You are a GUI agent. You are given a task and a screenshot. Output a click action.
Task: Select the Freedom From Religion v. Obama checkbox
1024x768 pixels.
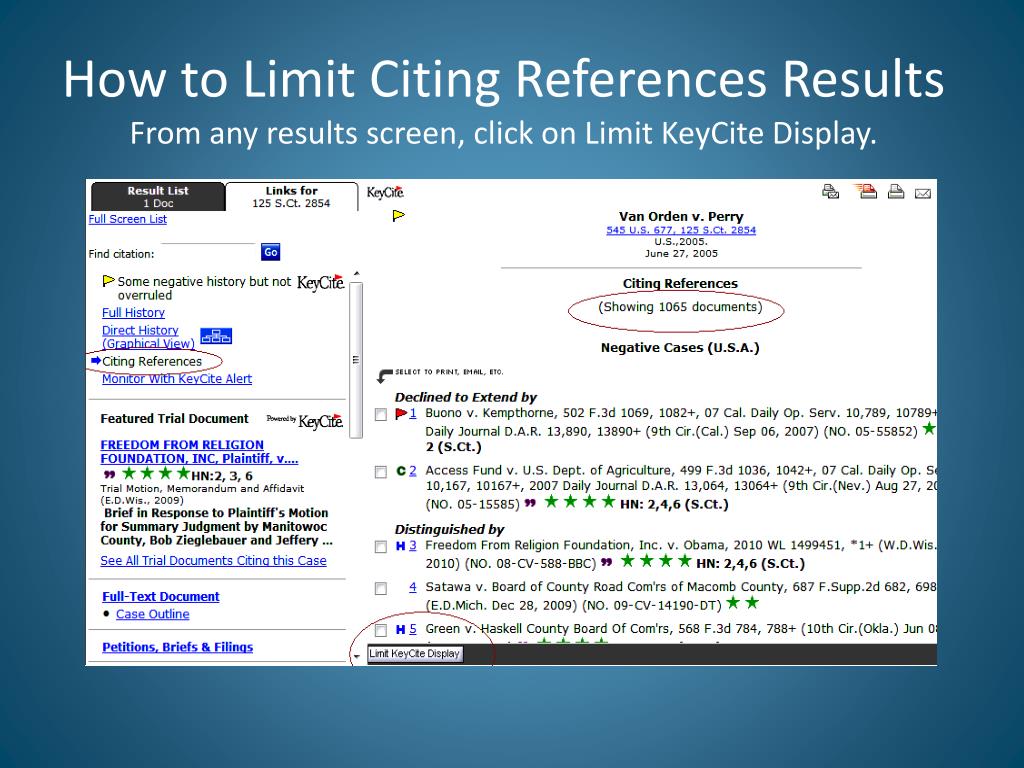[x=381, y=547]
